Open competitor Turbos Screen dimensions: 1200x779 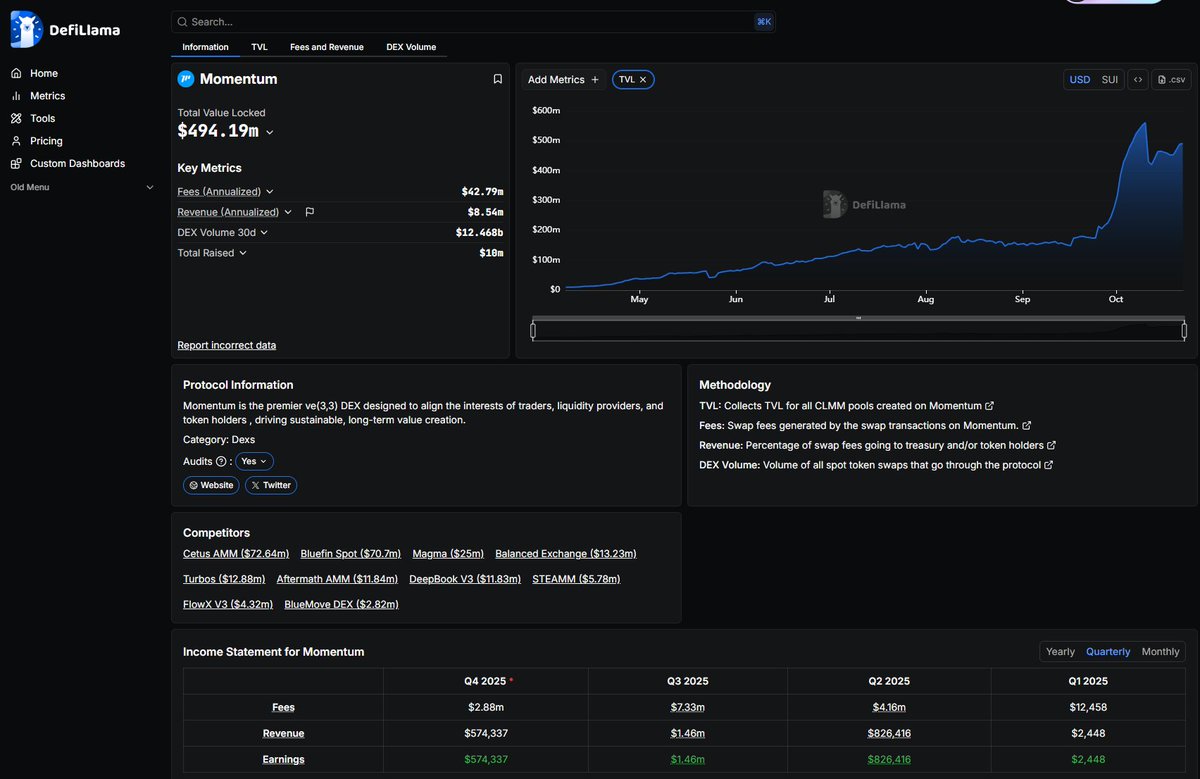(x=224, y=579)
